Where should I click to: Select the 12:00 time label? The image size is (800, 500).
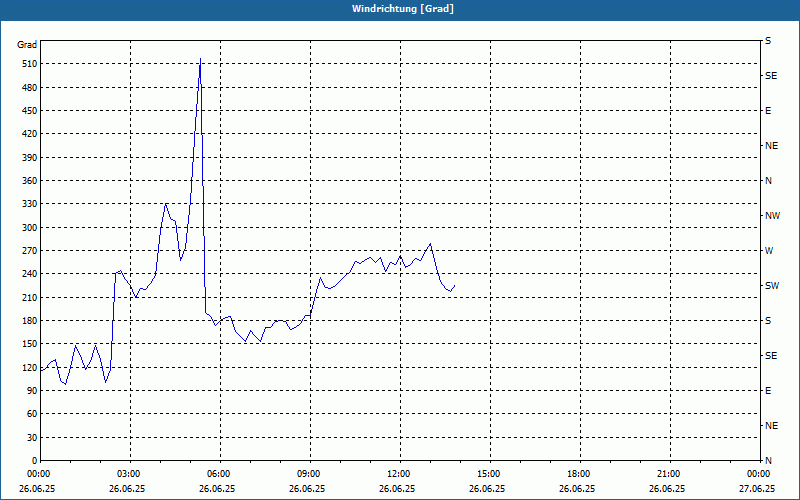coord(397,474)
